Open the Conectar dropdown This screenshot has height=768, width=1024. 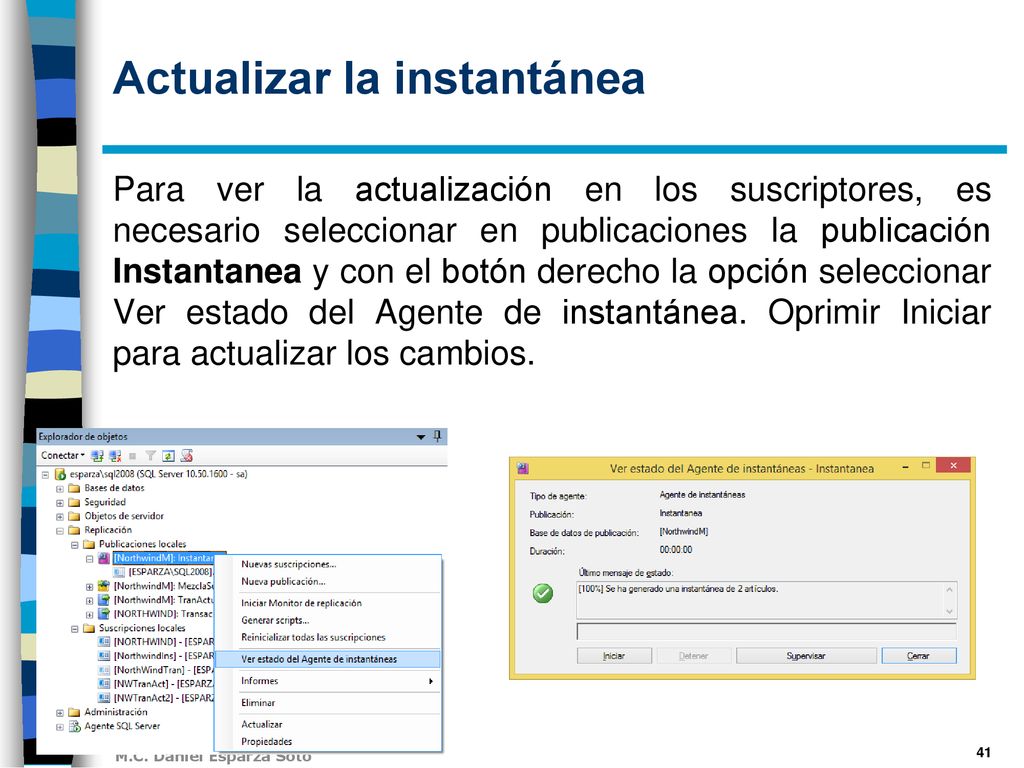63,455
